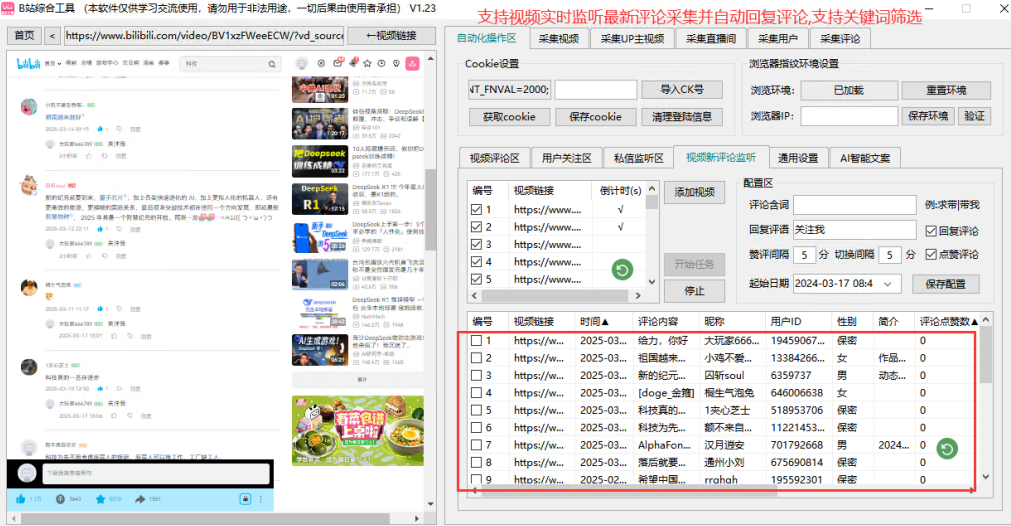The height and width of the screenshot is (526, 1011).
Task: Open favorites star icon in bilibili header
Action: (367, 64)
